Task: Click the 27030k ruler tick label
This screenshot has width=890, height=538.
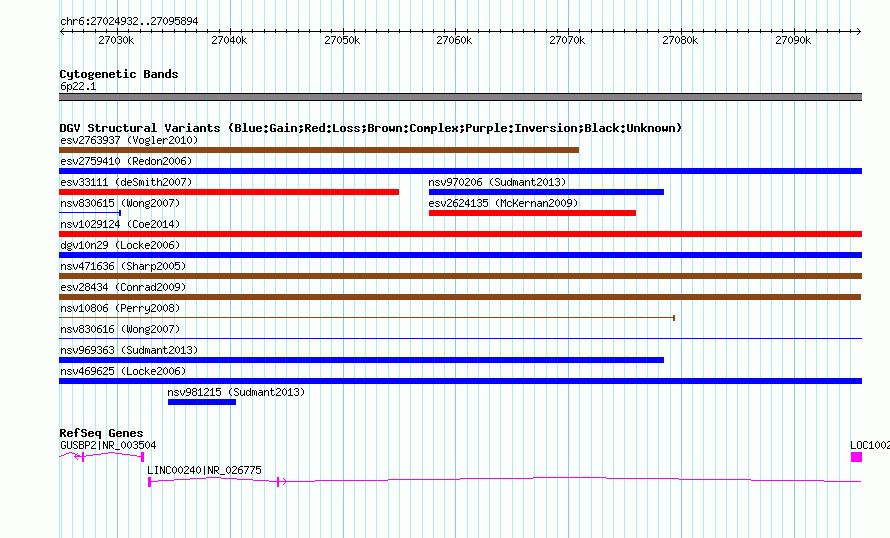Action: point(116,40)
